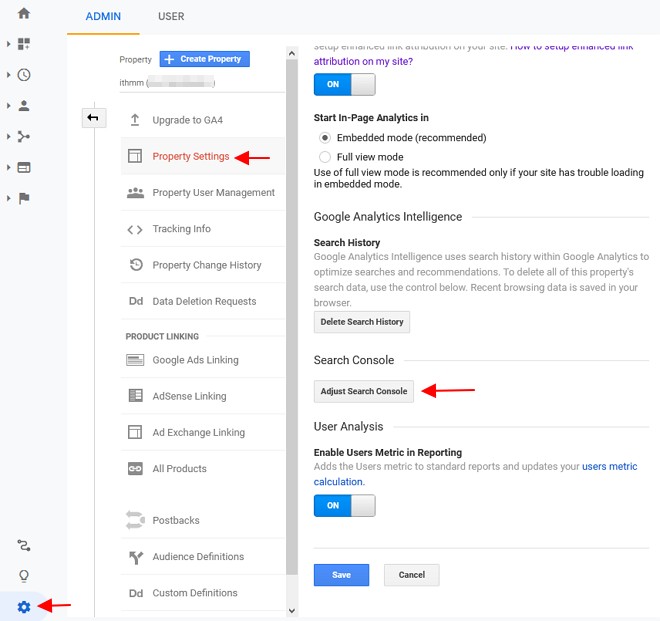Open the Conversions flag icon
Screen dimensions: 660x621
(24, 198)
